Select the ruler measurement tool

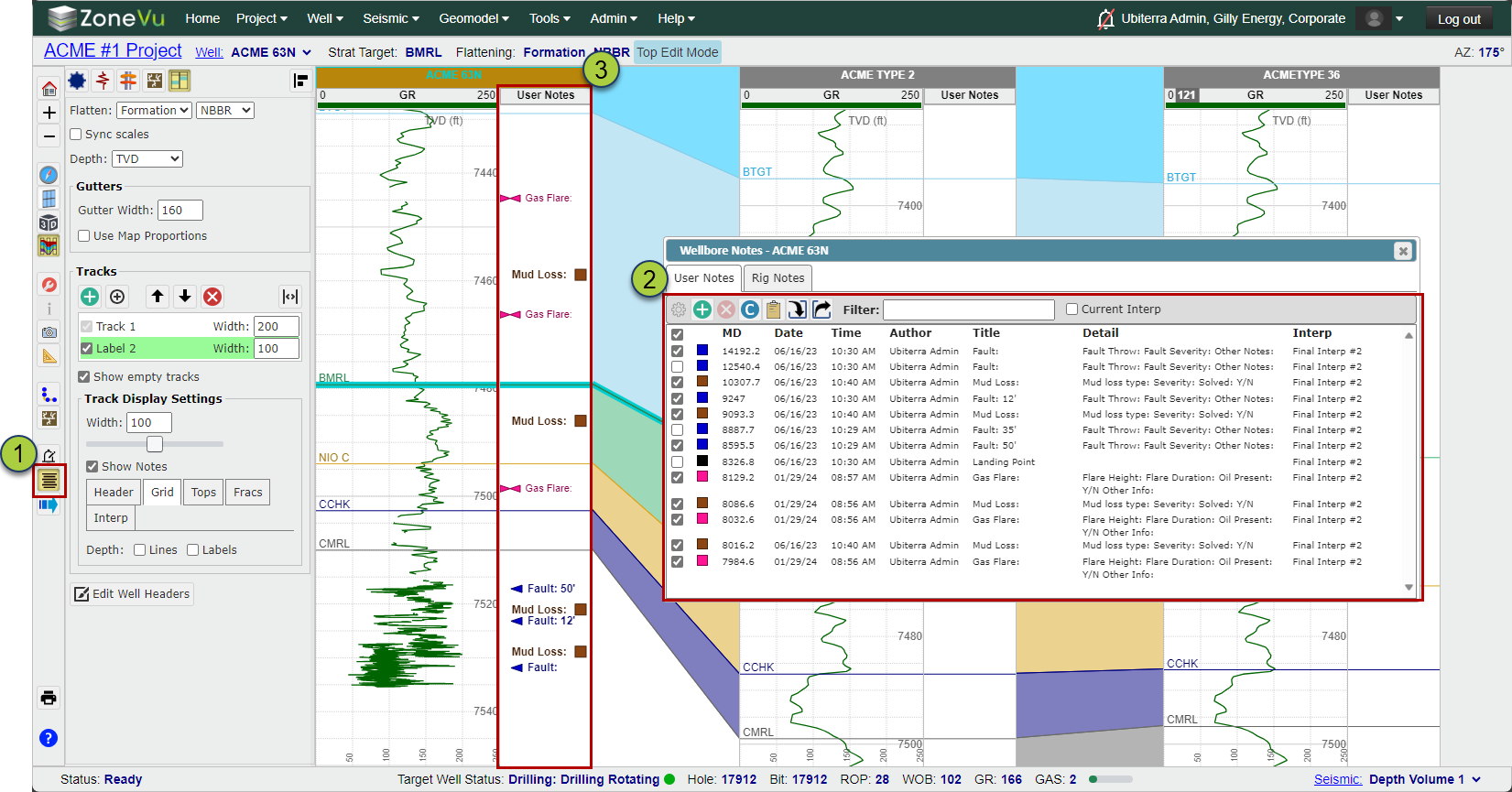point(49,356)
